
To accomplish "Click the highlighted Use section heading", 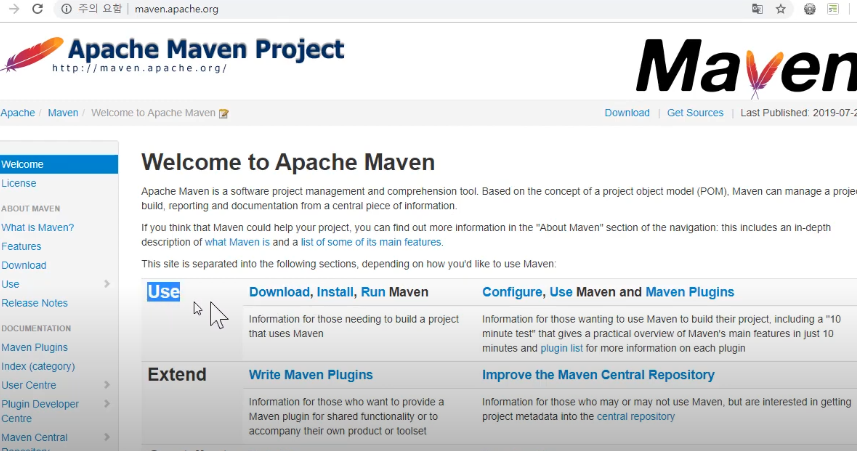I will [163, 292].
